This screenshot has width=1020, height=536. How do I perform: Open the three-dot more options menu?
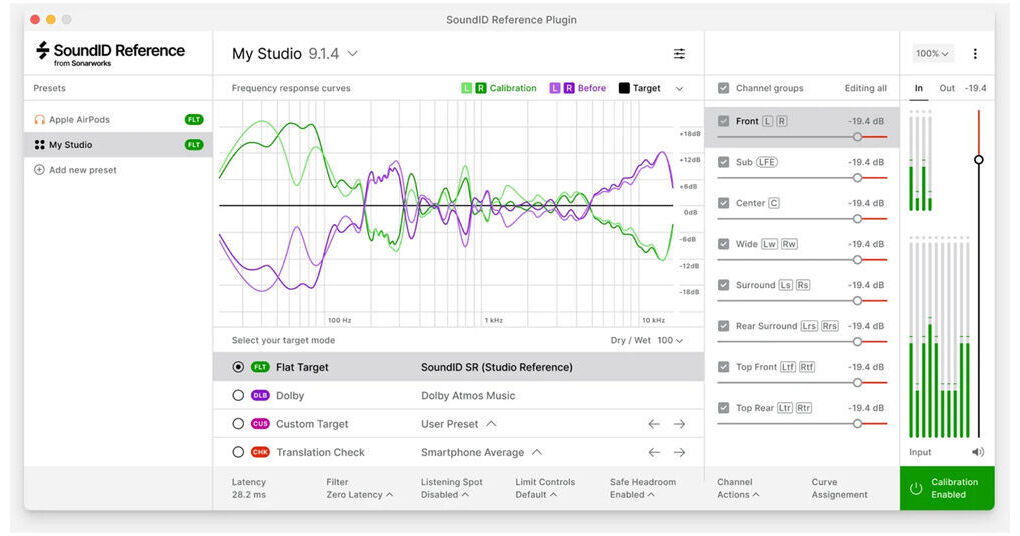coord(974,54)
